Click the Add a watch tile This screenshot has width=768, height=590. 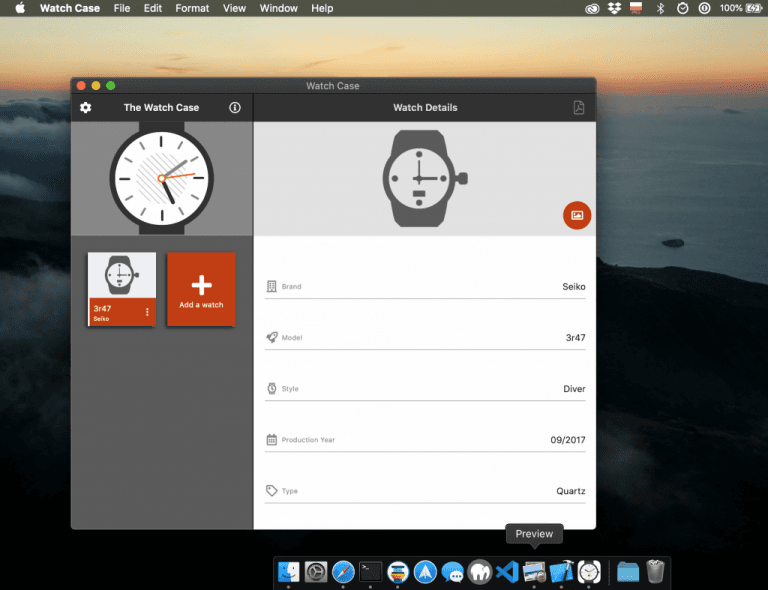pyautogui.click(x=201, y=289)
